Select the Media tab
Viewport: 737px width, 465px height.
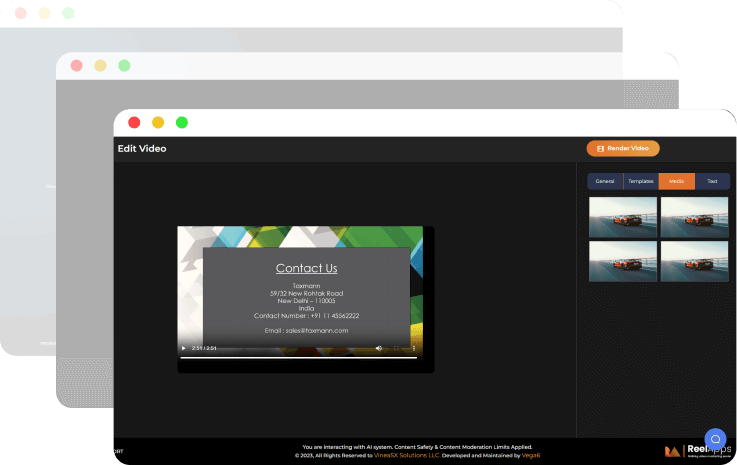pos(677,181)
